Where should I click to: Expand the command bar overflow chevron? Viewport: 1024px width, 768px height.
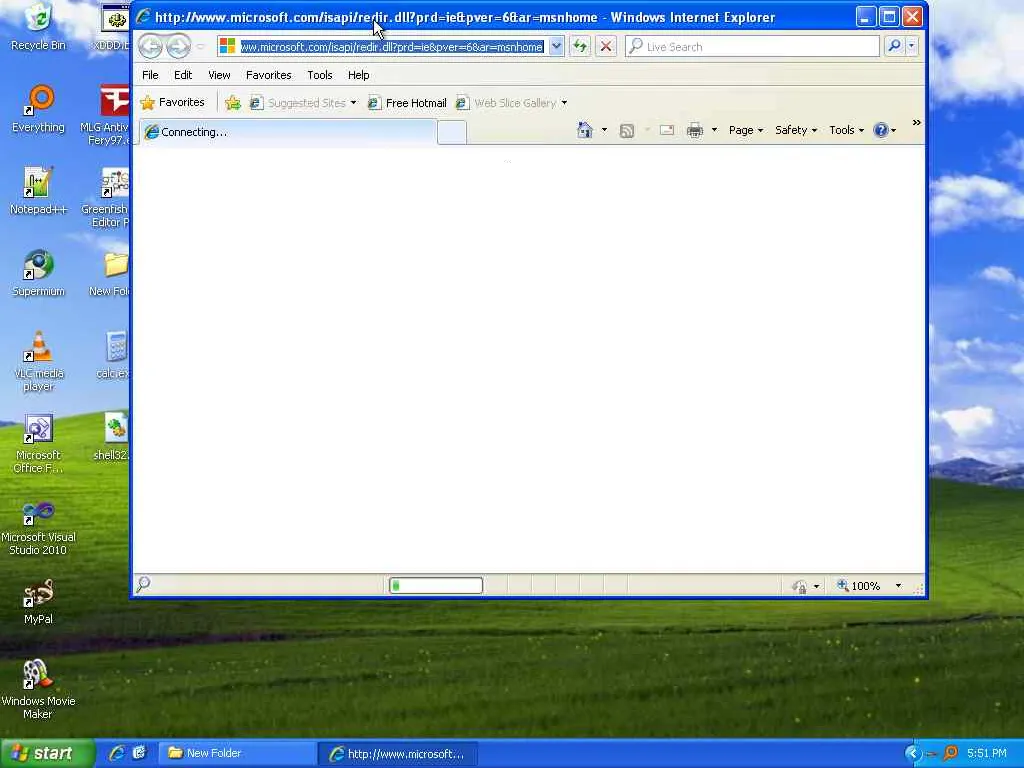pos(916,123)
